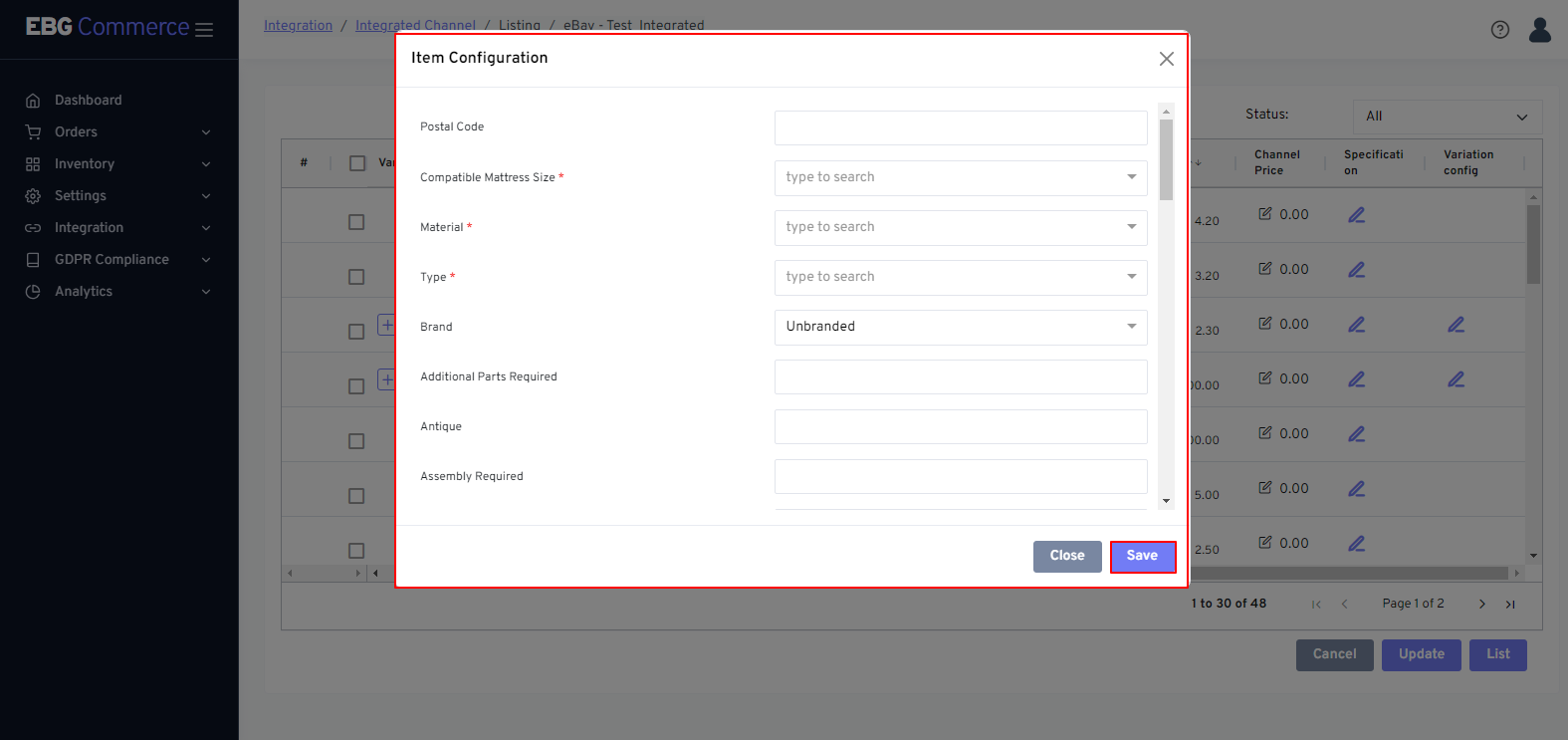
Task: Check the first row checkbox in listing table
Action: 356,222
